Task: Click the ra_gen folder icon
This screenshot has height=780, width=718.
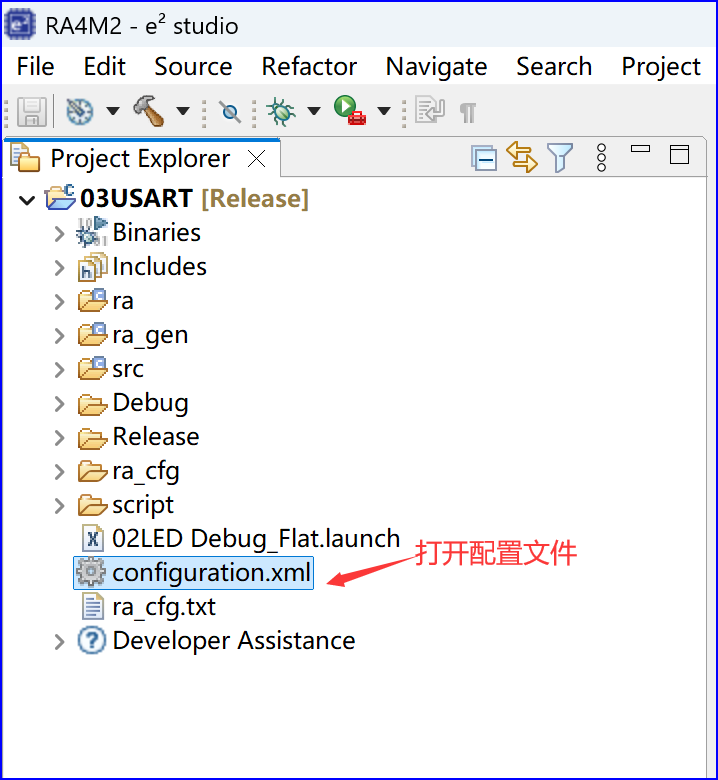Action: pyautogui.click(x=93, y=335)
